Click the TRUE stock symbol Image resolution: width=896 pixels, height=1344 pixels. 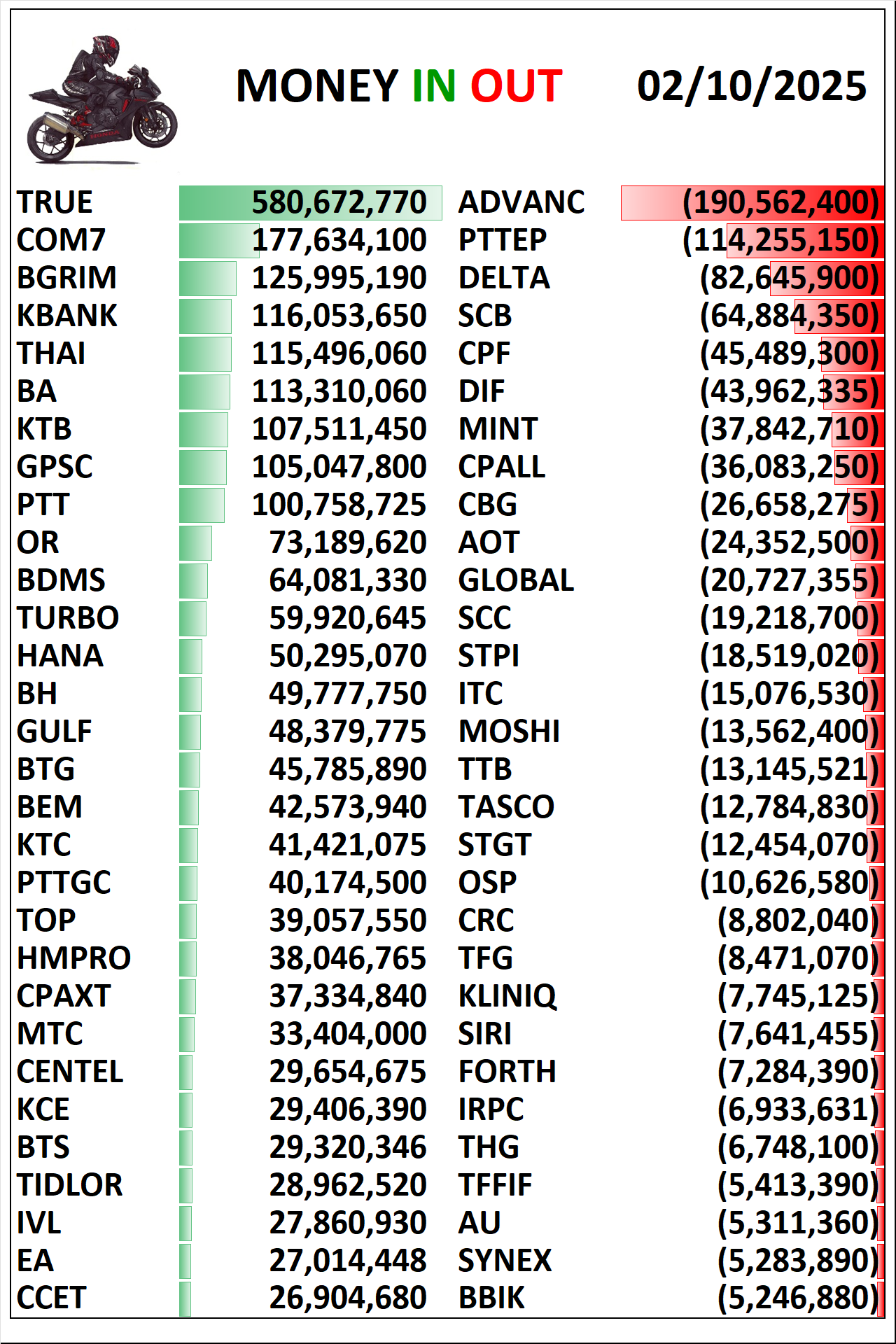(x=55, y=202)
